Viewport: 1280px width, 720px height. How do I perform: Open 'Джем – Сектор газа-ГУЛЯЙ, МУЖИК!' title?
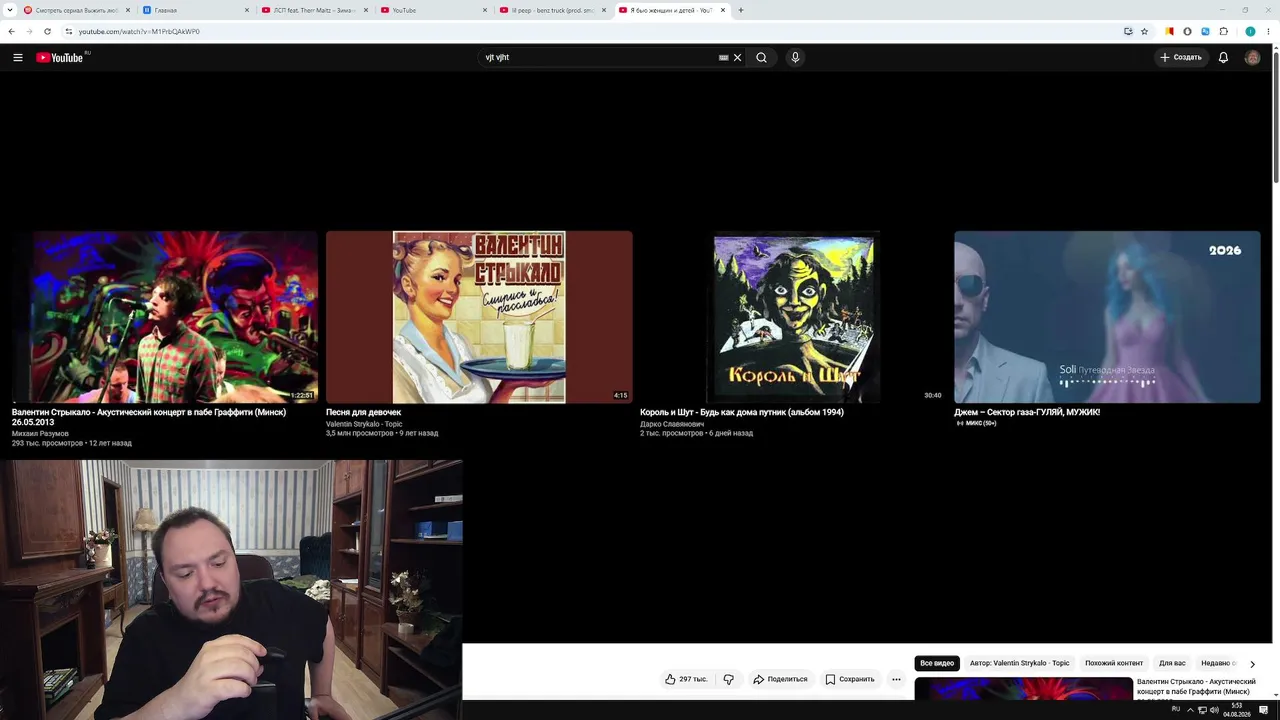pyautogui.click(x=1027, y=412)
